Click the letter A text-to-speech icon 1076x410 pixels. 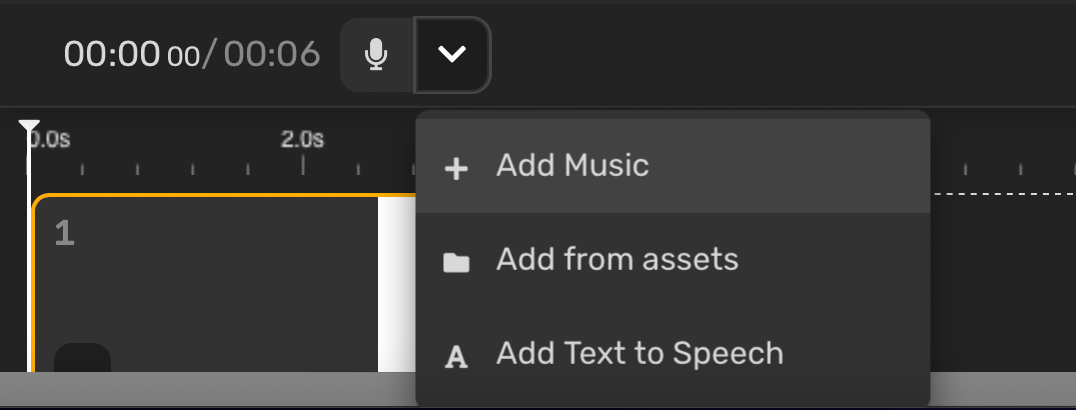[x=456, y=357]
